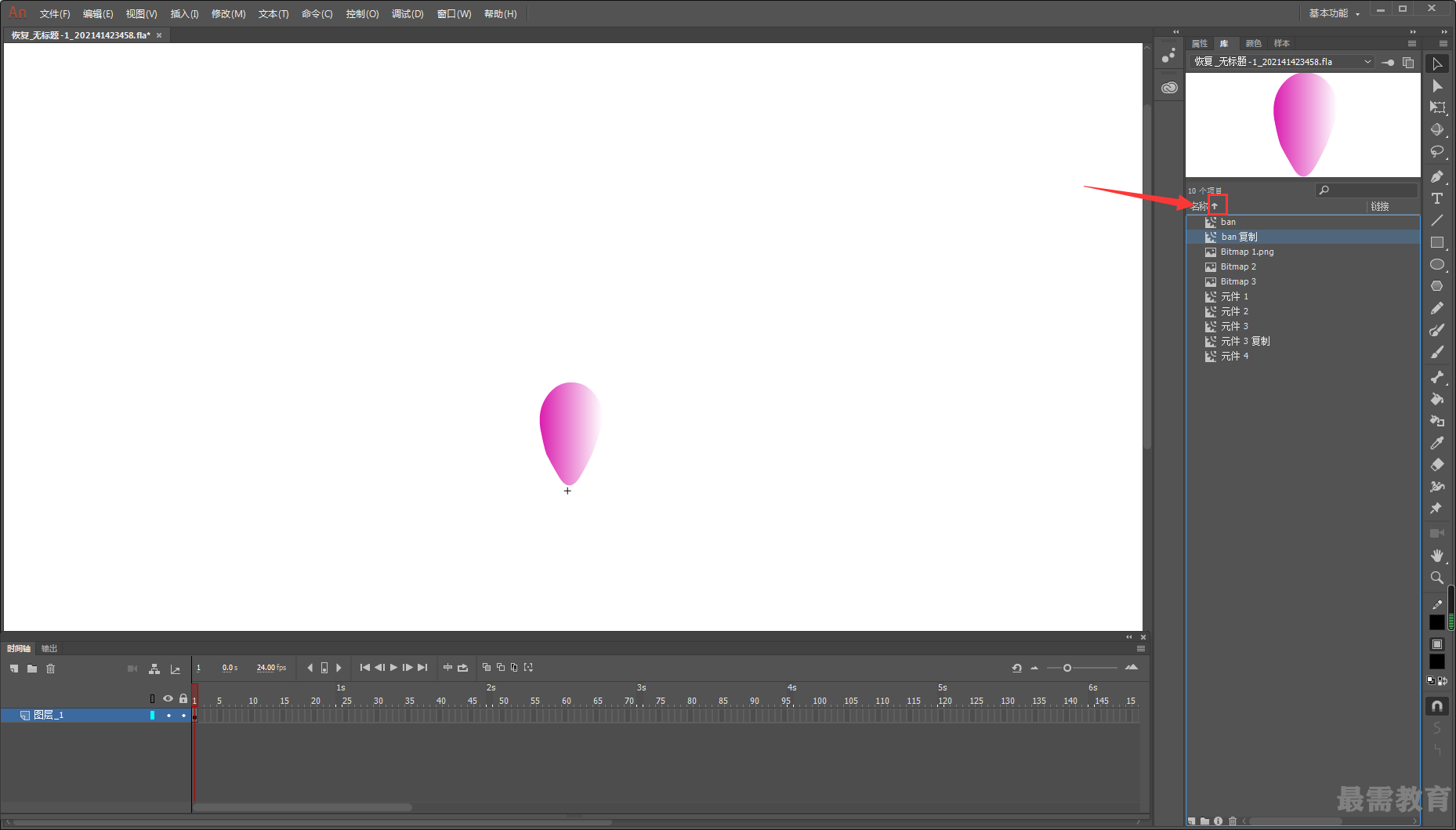Screen dimensions: 1456x830
Task: Toggle the loop playback button
Action: click(462, 668)
